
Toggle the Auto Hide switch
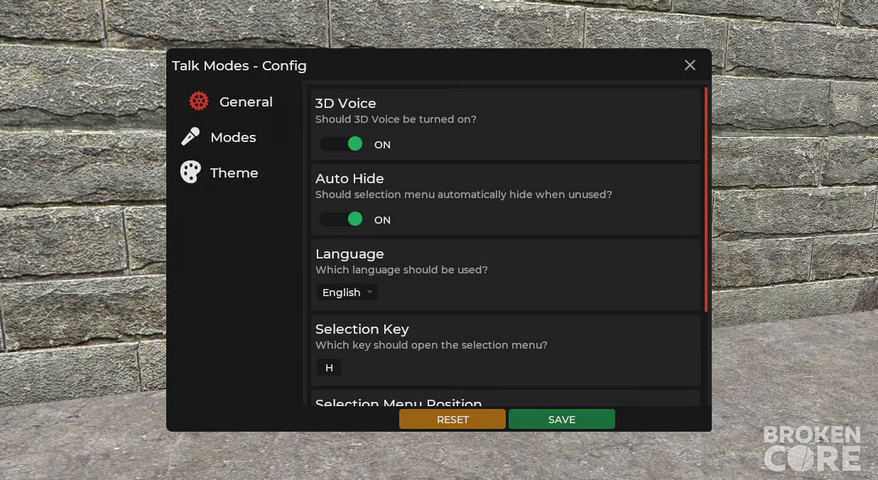click(x=341, y=219)
